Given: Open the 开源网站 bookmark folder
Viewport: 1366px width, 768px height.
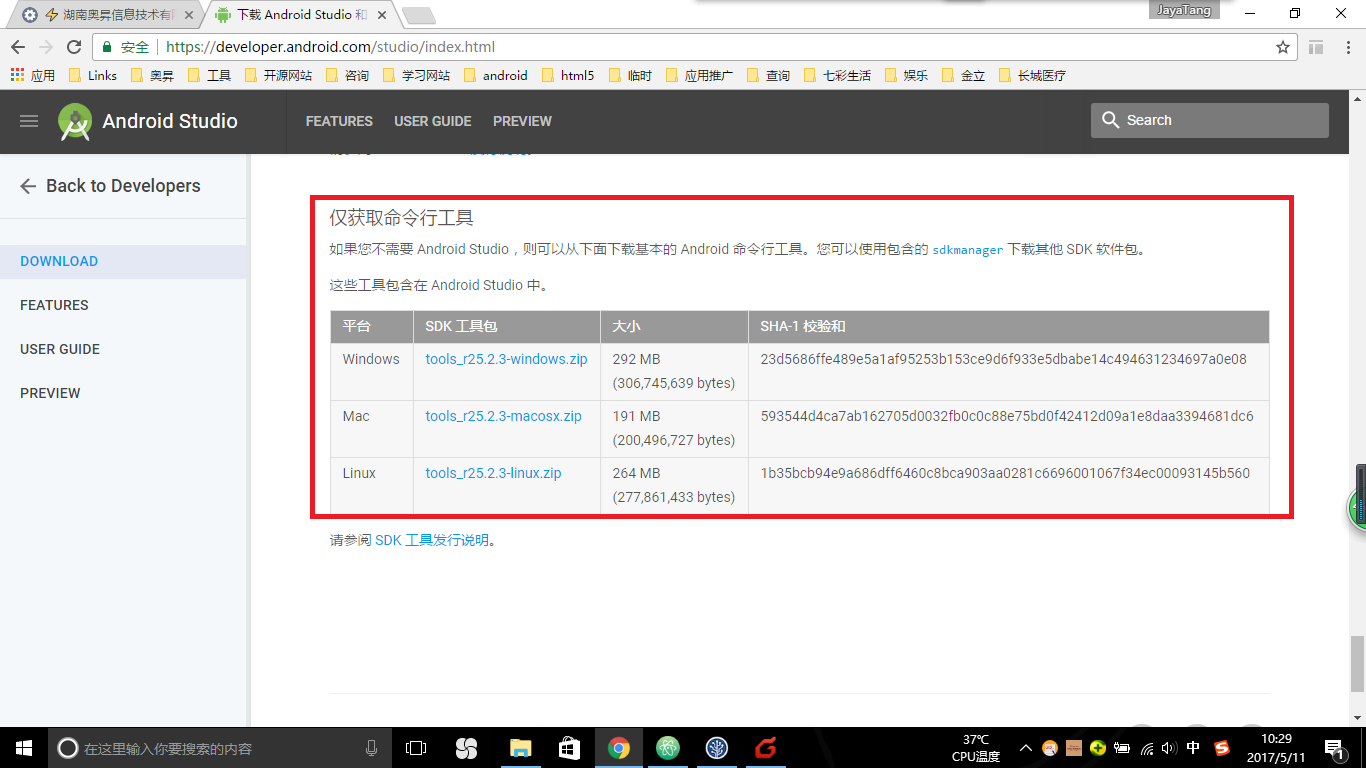Looking at the screenshot, I should [278, 75].
